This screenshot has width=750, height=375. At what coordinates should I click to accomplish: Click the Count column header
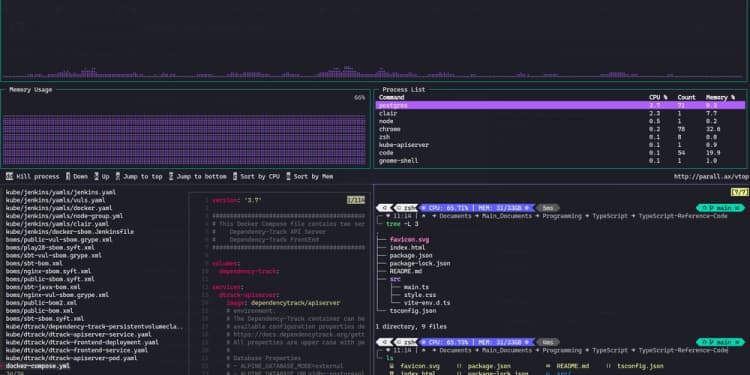[x=686, y=98]
